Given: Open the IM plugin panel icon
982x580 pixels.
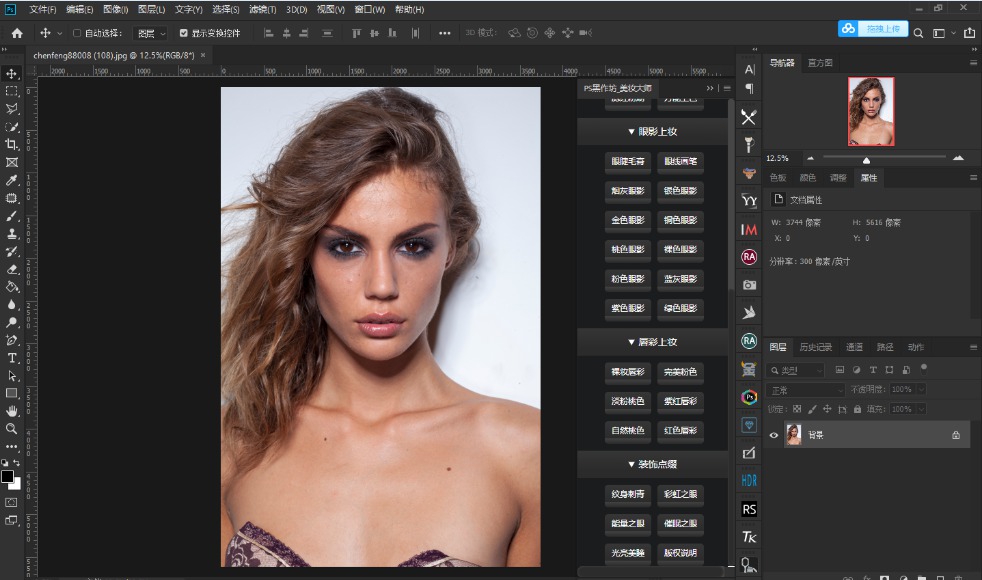Looking at the screenshot, I should (x=749, y=230).
